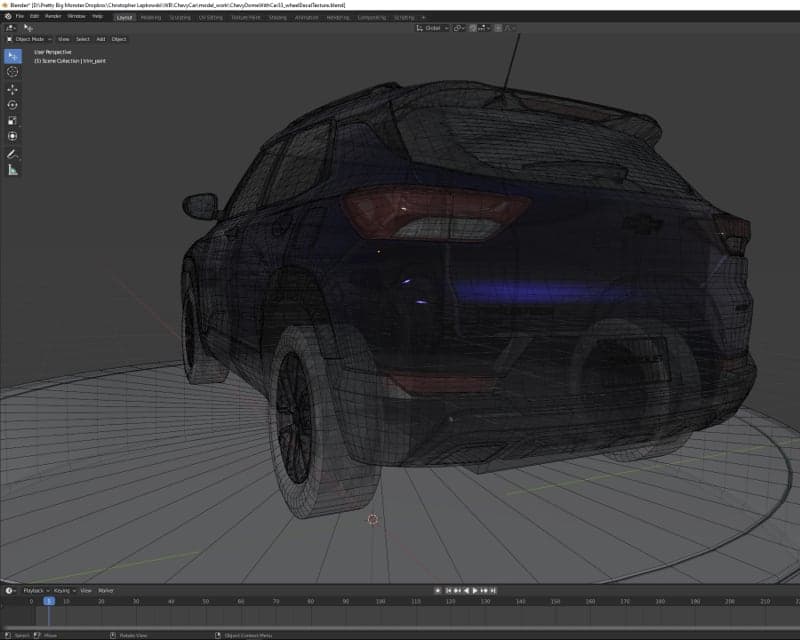Image resolution: width=800 pixels, height=640 pixels.
Task: Switch to the Compositing workspace tab
Action: tap(371, 17)
